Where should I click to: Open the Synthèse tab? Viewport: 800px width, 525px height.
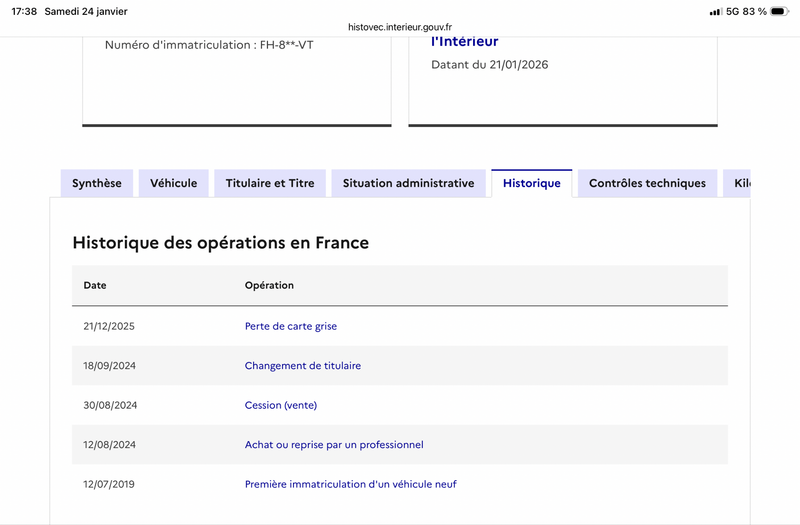pyautogui.click(x=97, y=183)
